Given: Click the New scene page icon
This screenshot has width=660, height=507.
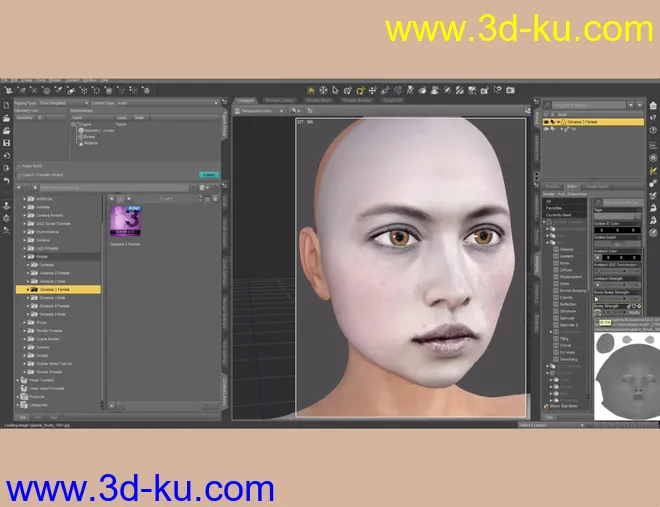Looking at the screenshot, I should click(6, 105).
